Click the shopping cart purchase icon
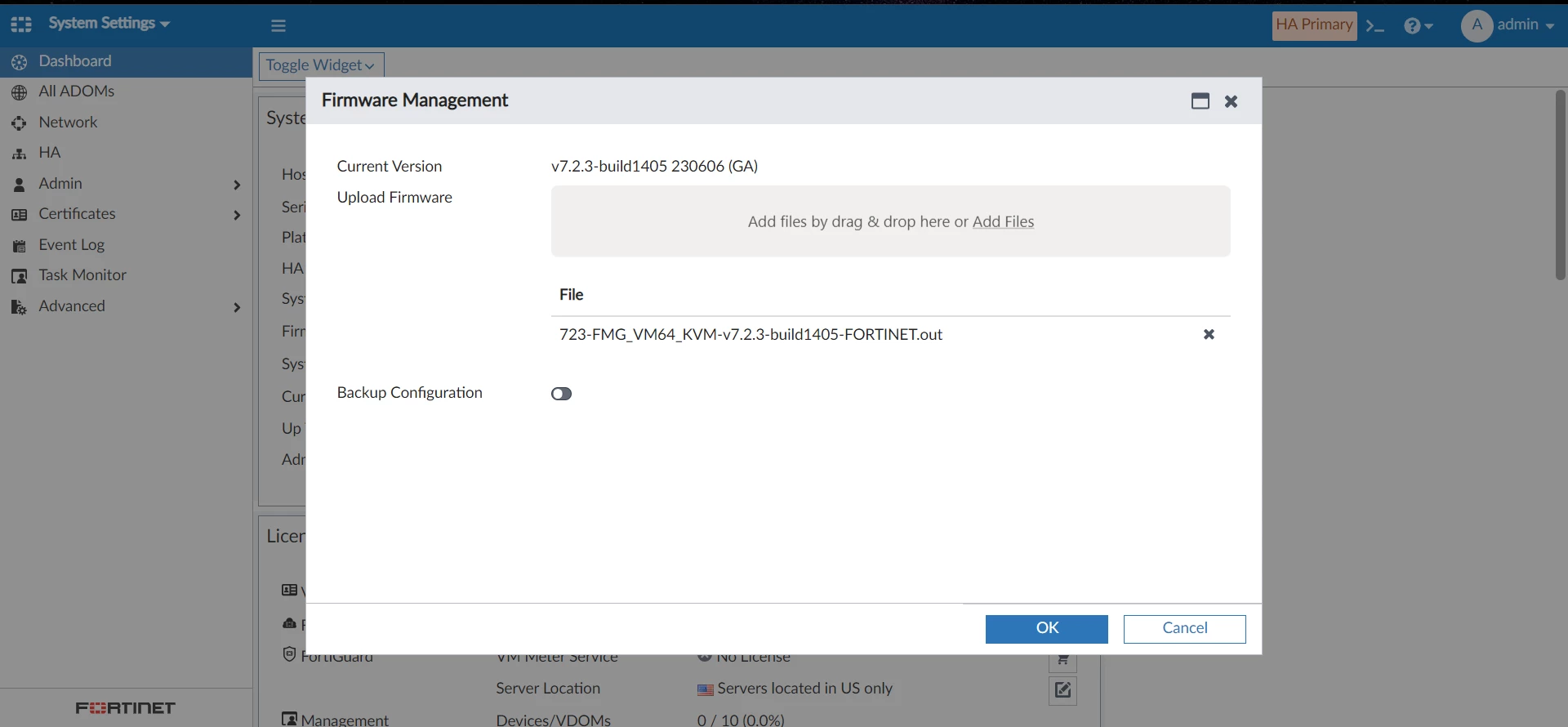 (1062, 660)
